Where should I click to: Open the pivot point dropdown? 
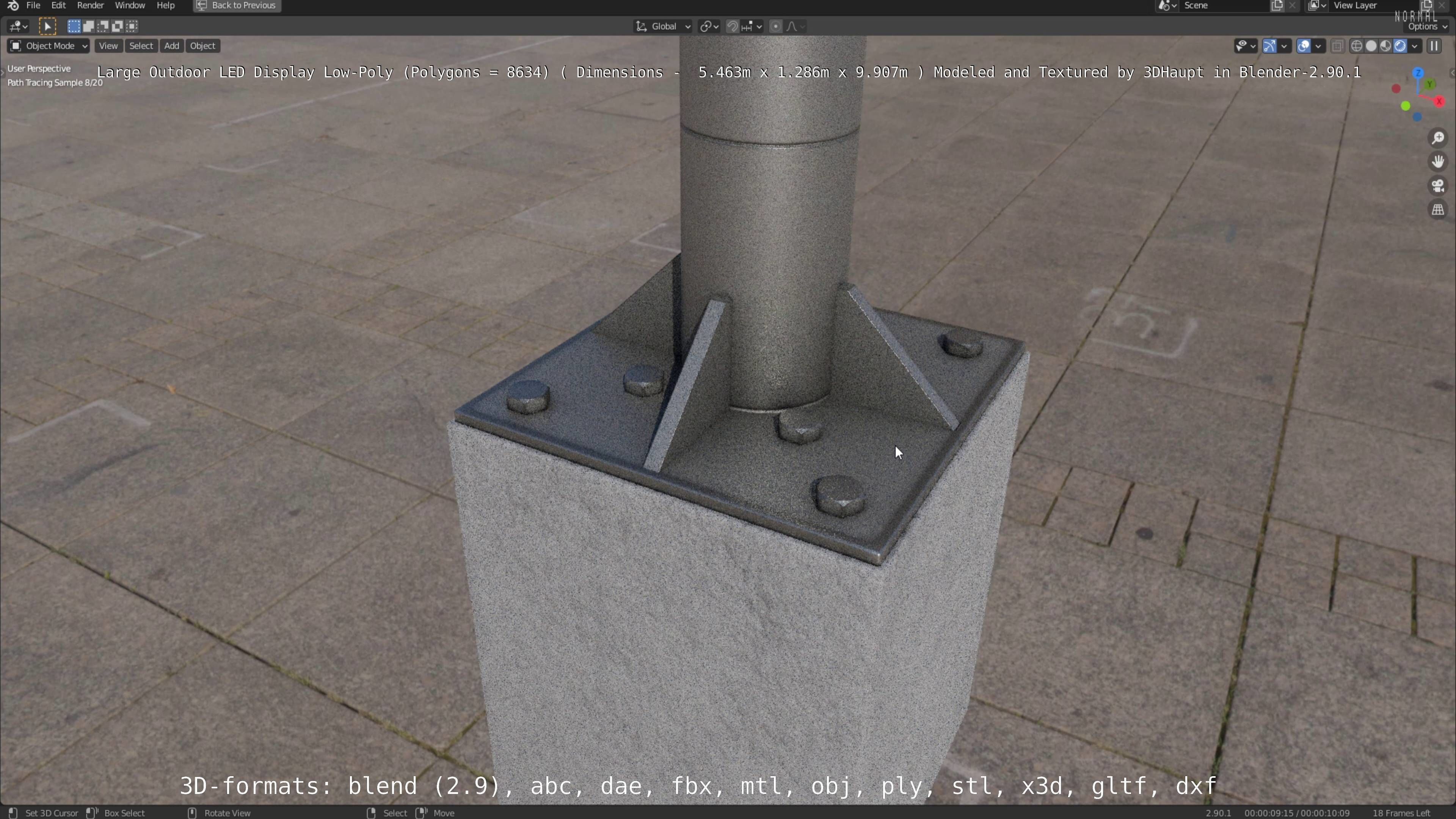709,26
